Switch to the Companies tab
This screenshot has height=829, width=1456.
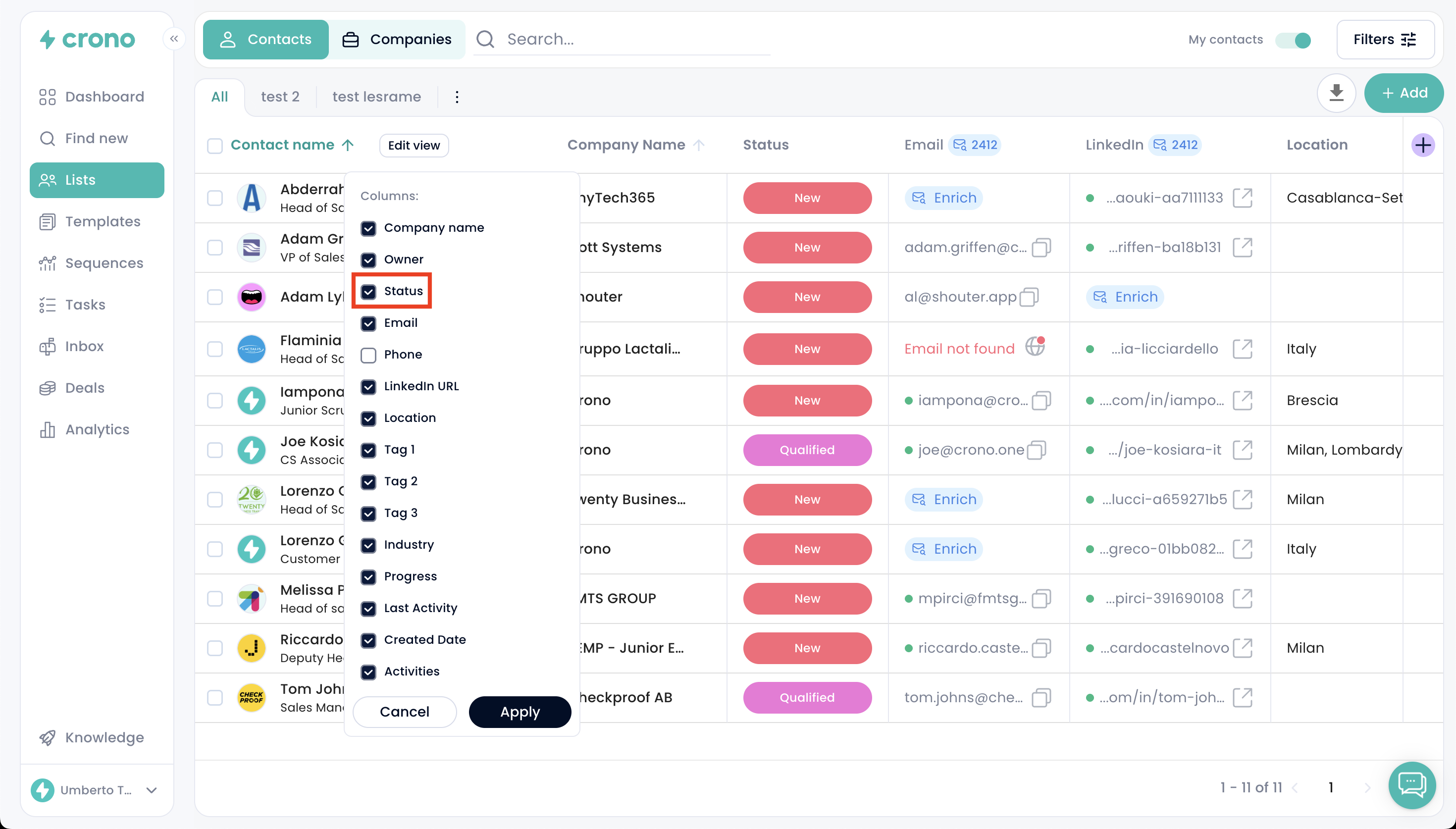click(397, 39)
